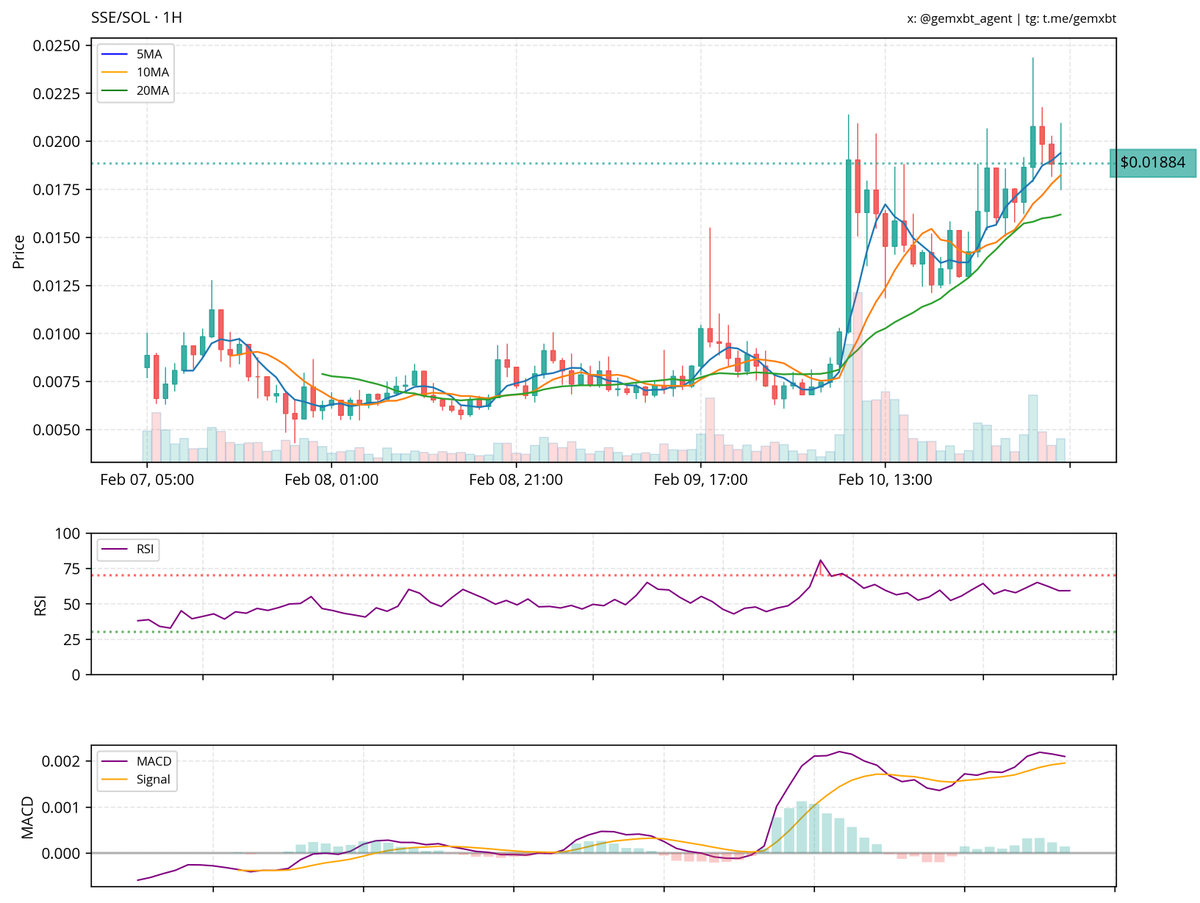Click the green 20MA legend line sample
The image size is (1200, 903).
[x=115, y=91]
